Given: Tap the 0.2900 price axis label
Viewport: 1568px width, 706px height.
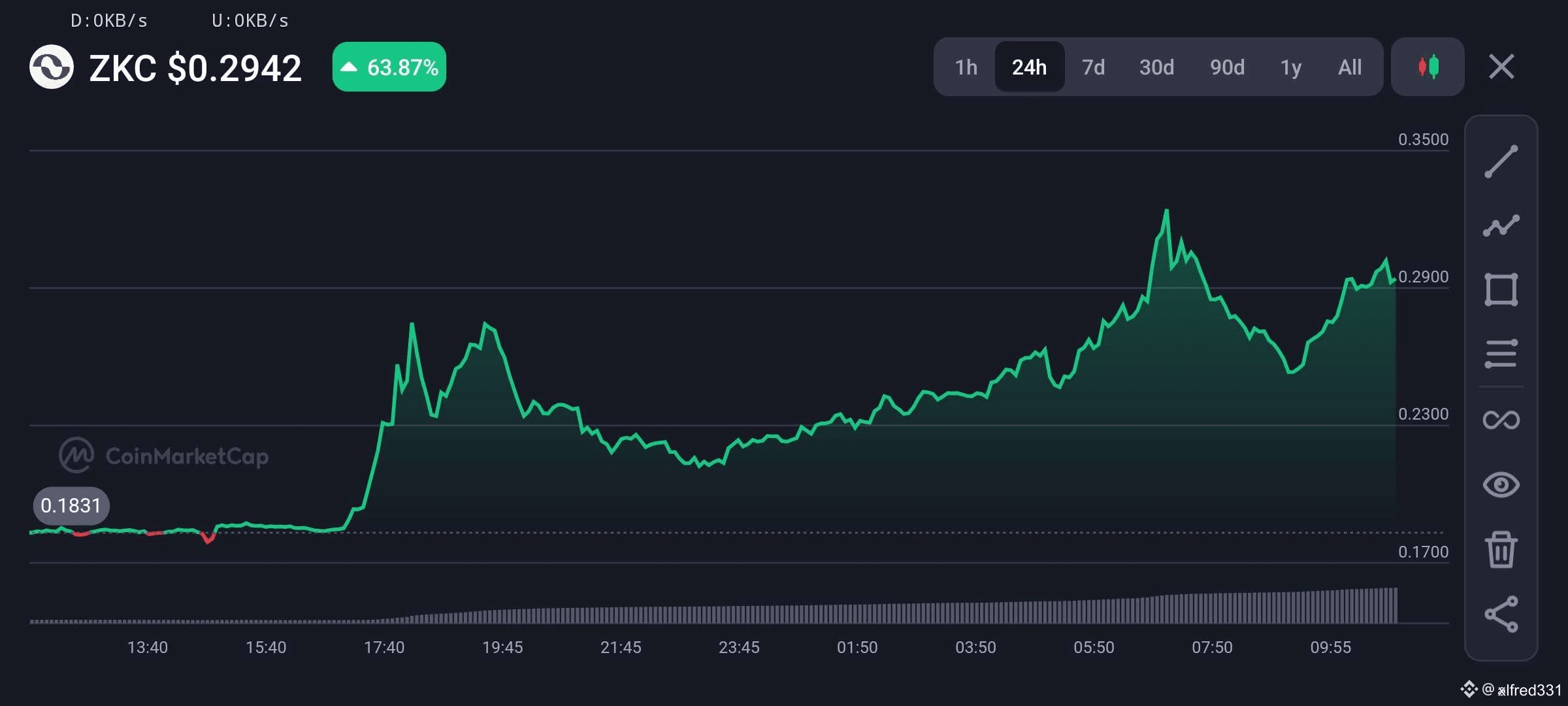Looking at the screenshot, I should pyautogui.click(x=1423, y=277).
